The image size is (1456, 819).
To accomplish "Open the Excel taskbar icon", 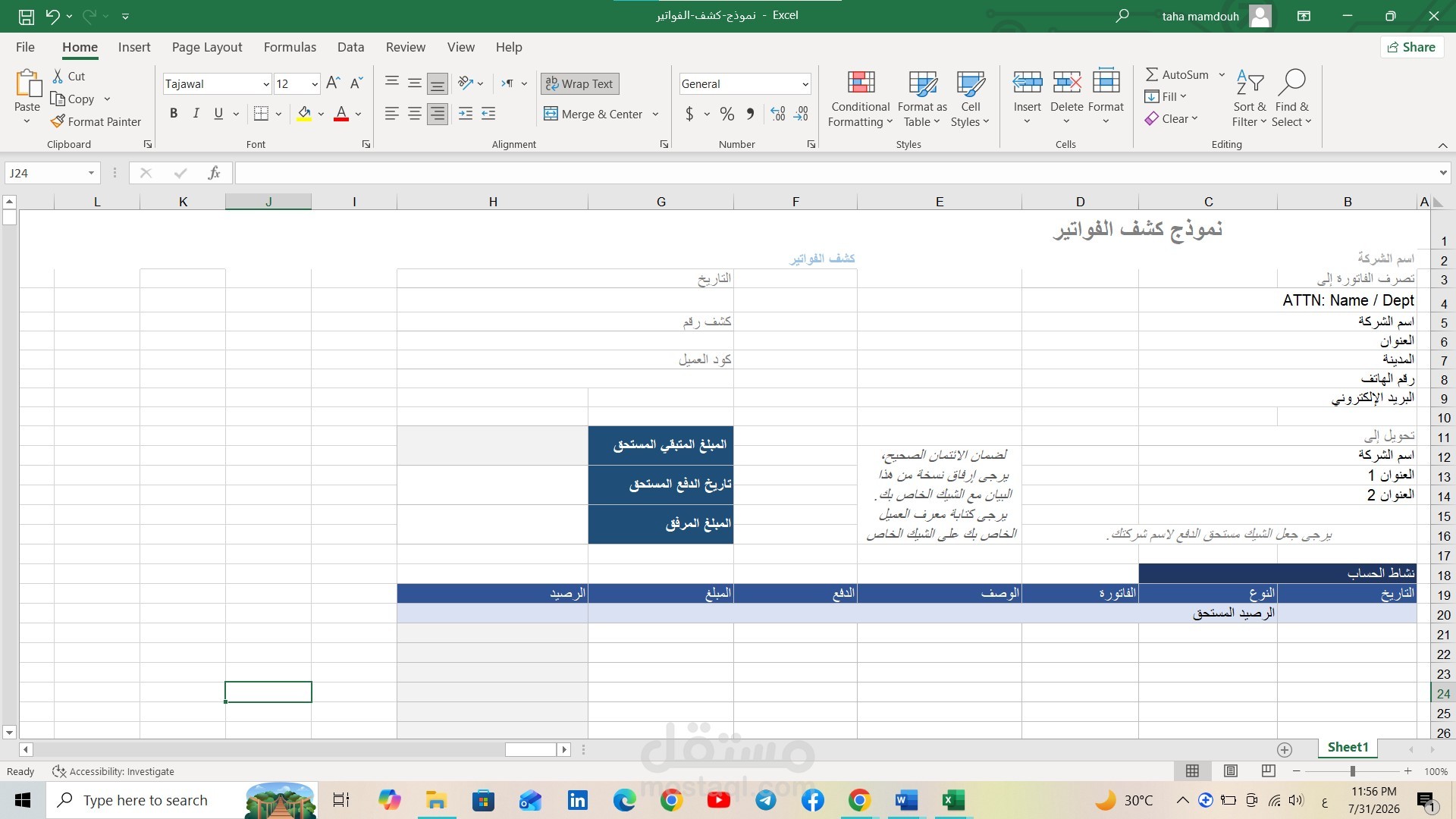I will [953, 800].
